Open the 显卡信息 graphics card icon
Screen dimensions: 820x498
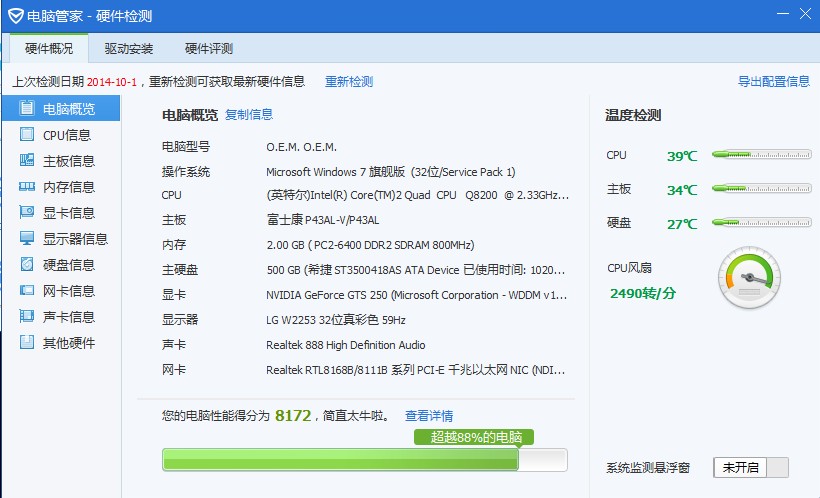click(x=27, y=212)
